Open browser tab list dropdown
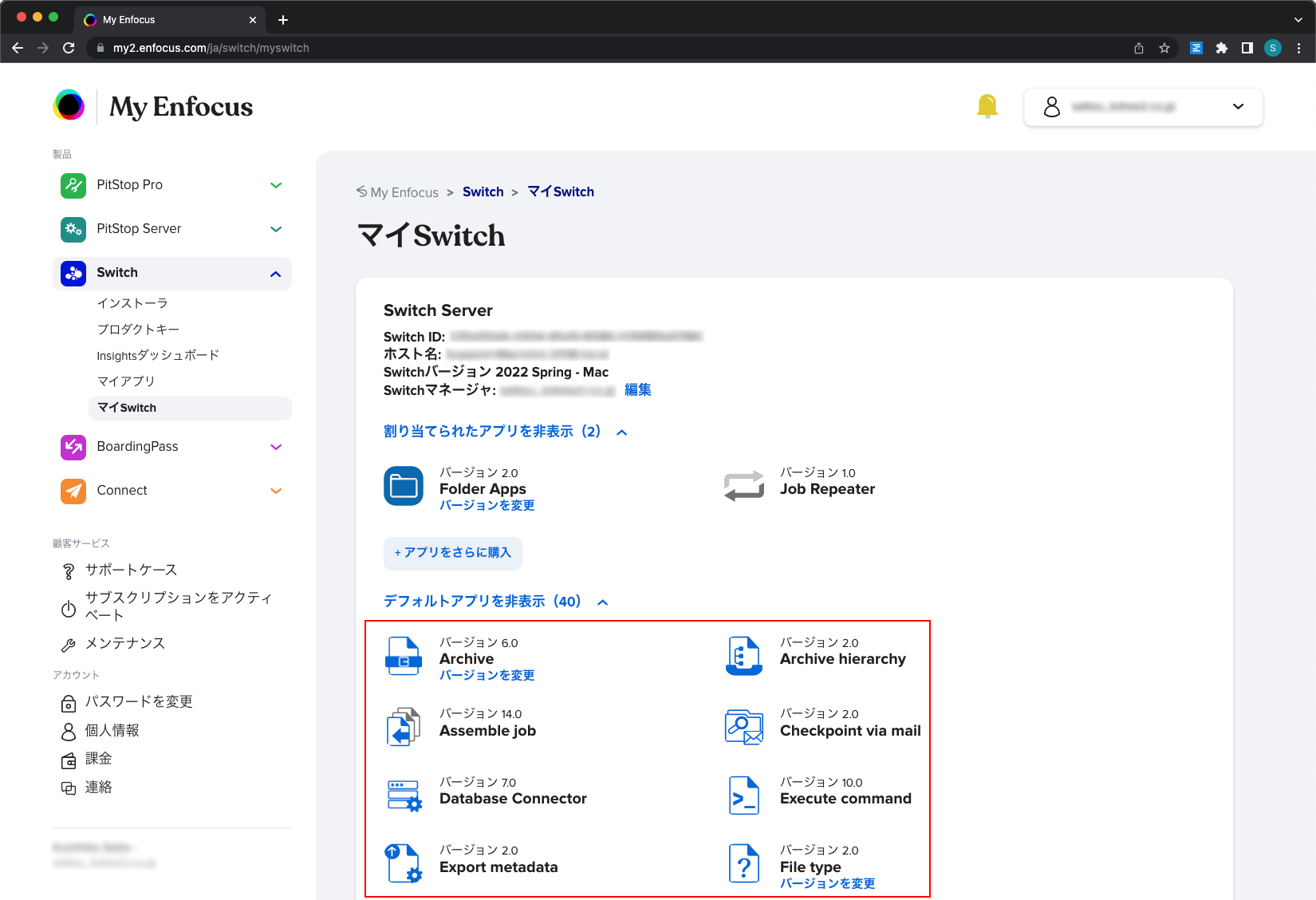The width and height of the screenshot is (1316, 900). point(1298,20)
